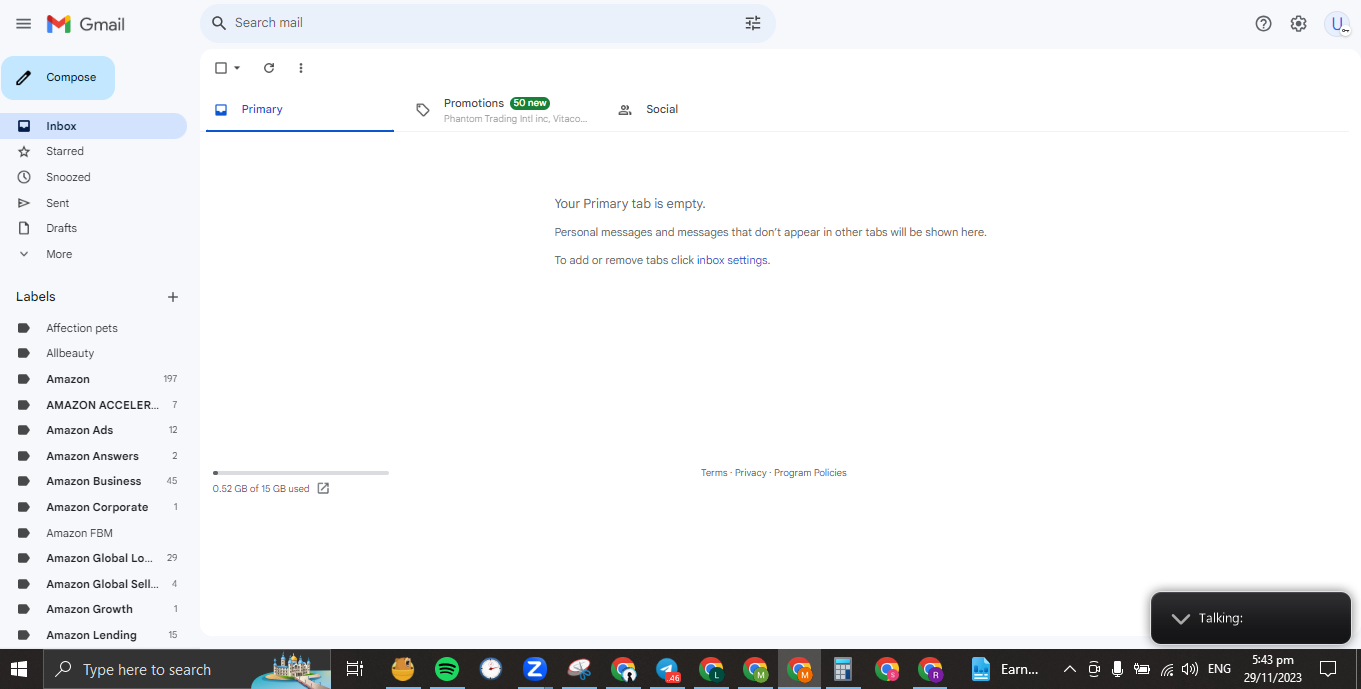Open Windows Task View
This screenshot has height=689, width=1361.
coord(354,669)
